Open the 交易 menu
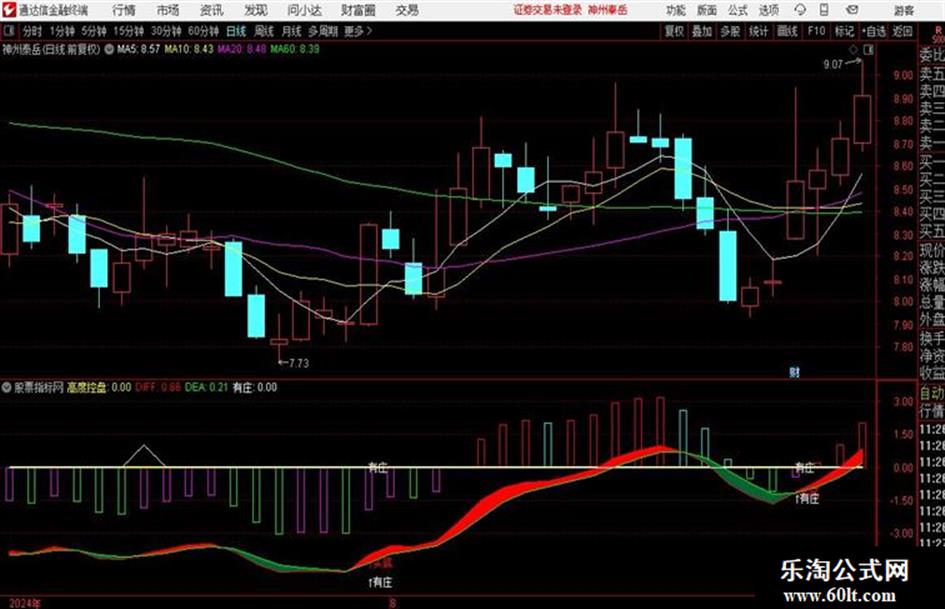 407,10
